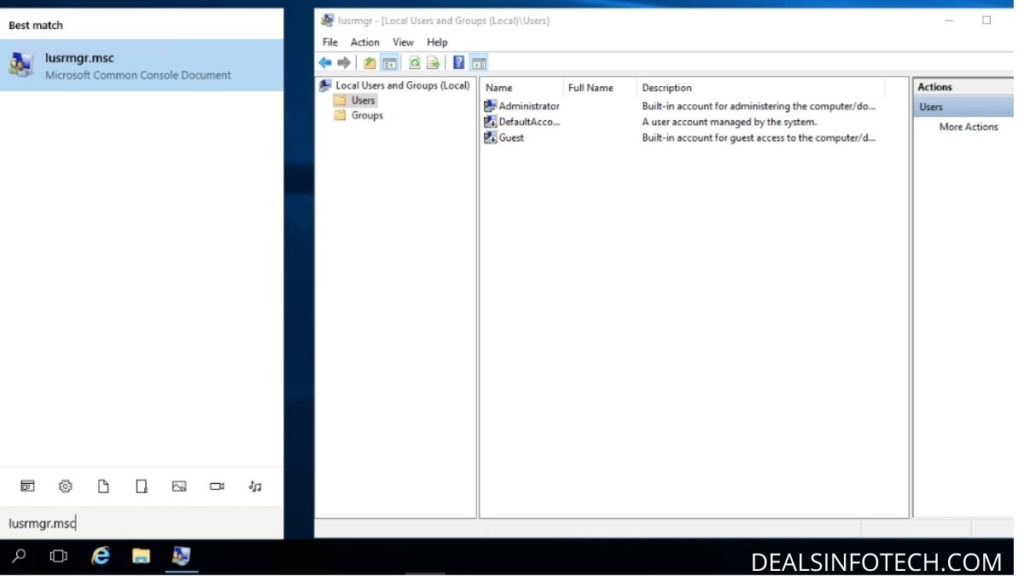Click More Actions in the Actions pane
This screenshot has width=1024, height=576.
pos(968,127)
